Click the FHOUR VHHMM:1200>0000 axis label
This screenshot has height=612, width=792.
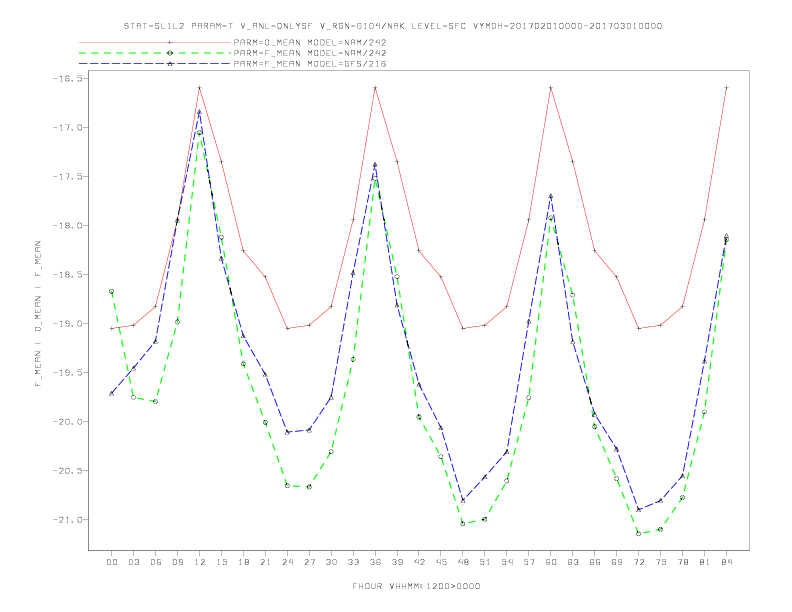[416, 586]
